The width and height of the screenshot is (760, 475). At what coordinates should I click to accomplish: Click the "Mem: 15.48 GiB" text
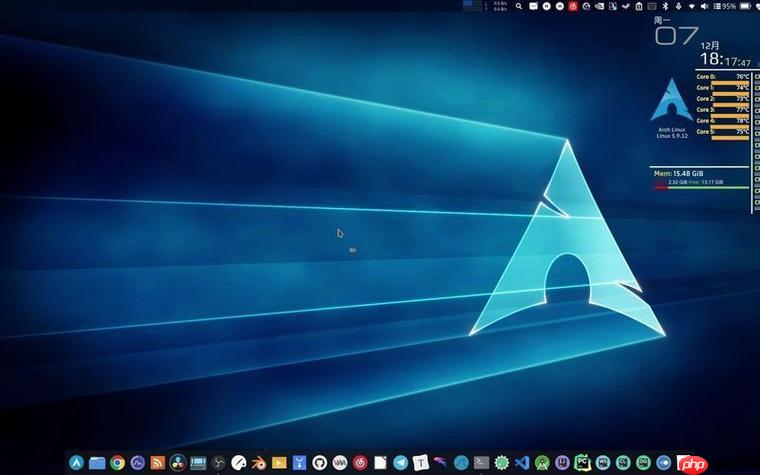pyautogui.click(x=679, y=174)
